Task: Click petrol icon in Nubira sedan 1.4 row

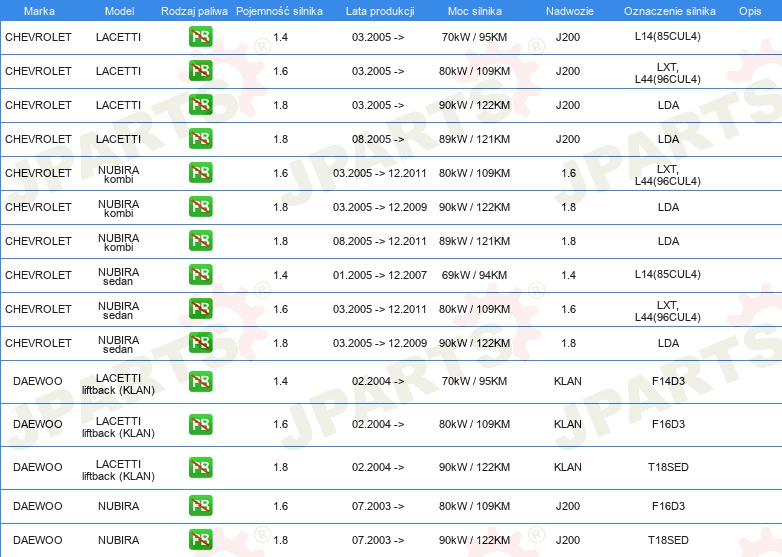Action: point(200,274)
